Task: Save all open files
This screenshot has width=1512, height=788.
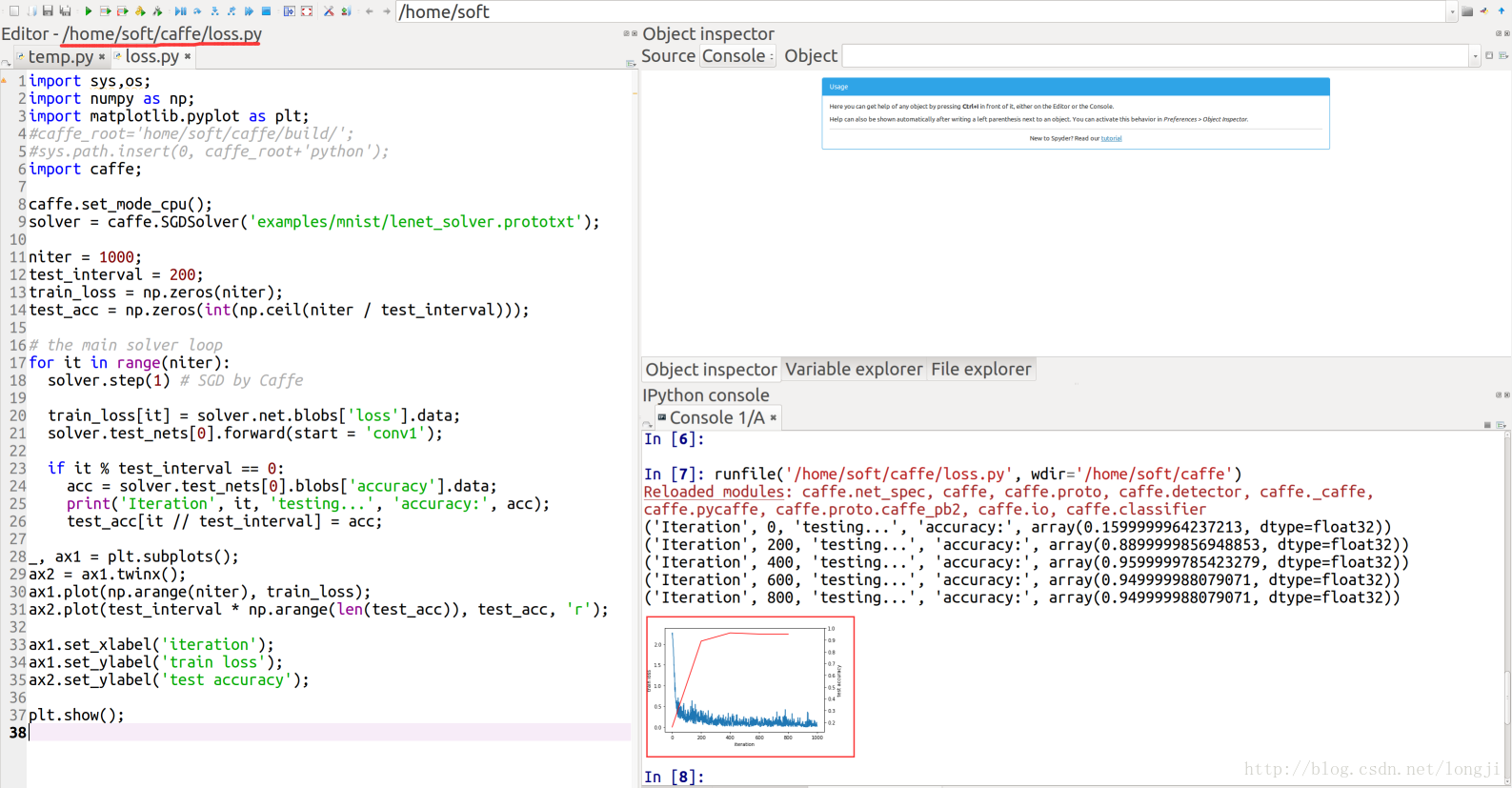Action: tap(65, 11)
